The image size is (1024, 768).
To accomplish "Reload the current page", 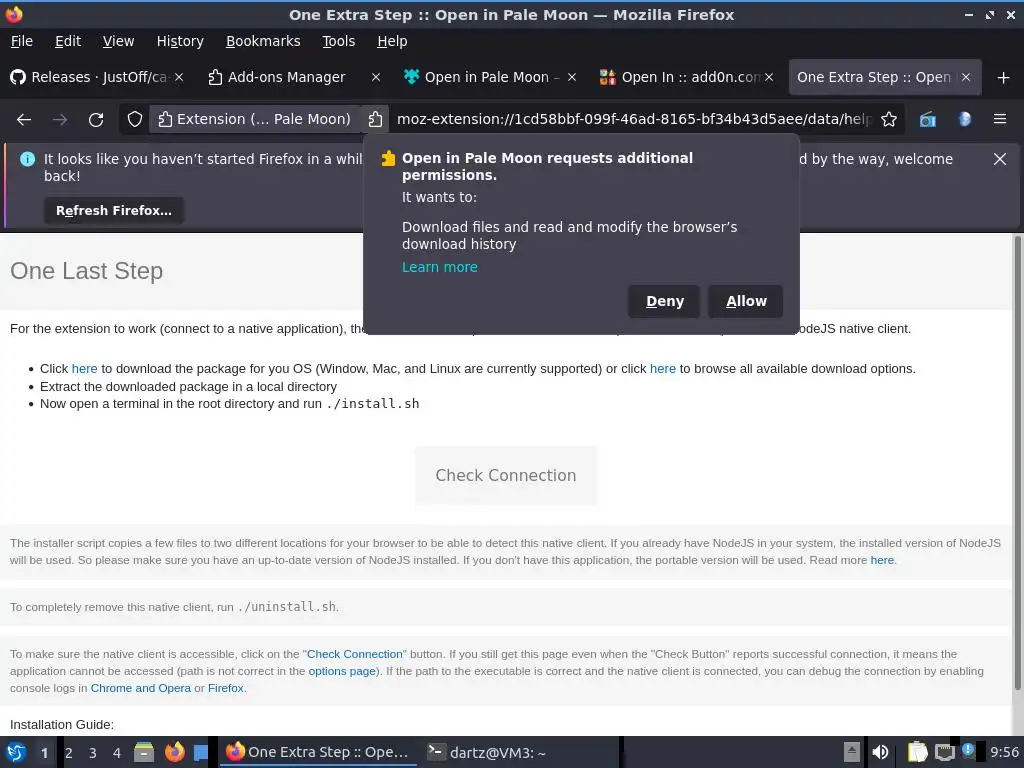I will click(x=96, y=120).
